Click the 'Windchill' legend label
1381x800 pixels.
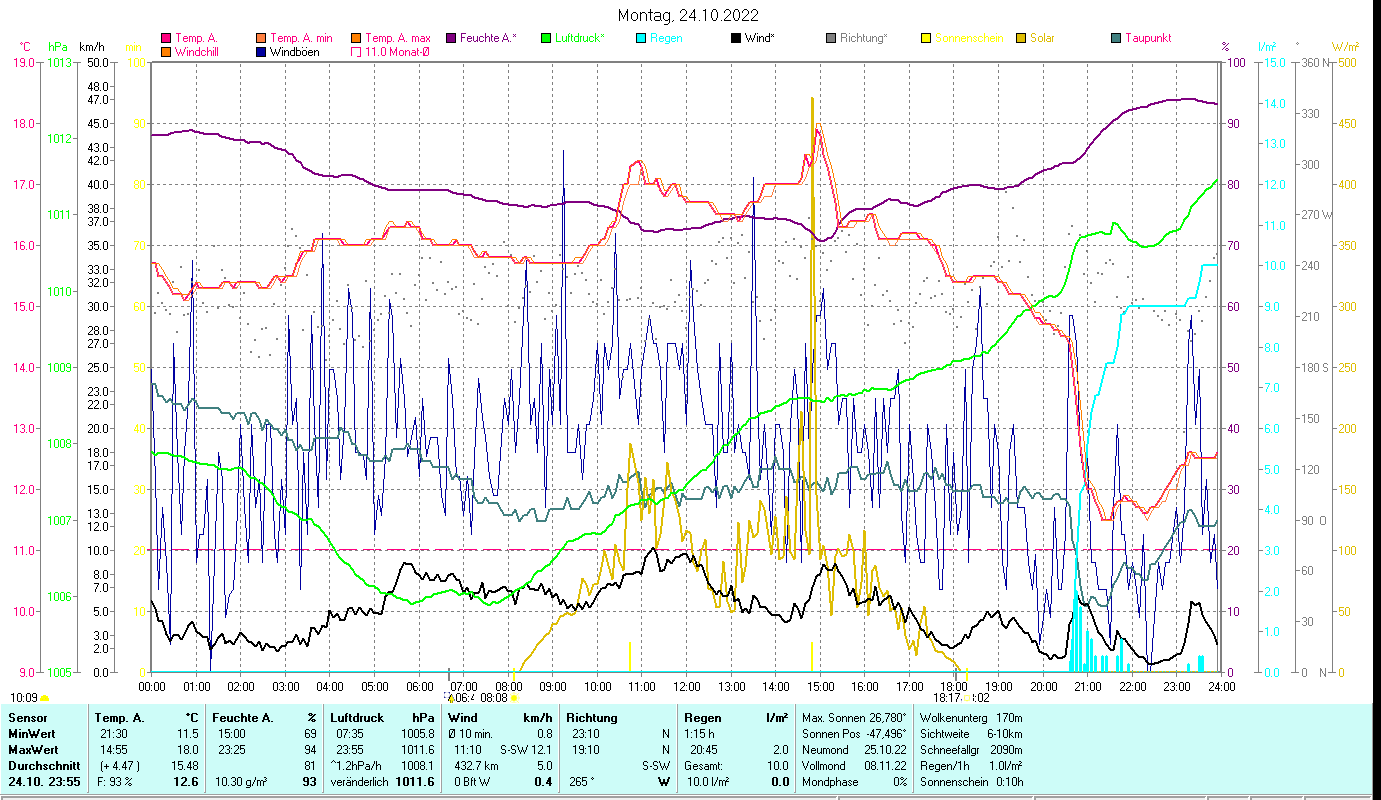click(x=197, y=51)
